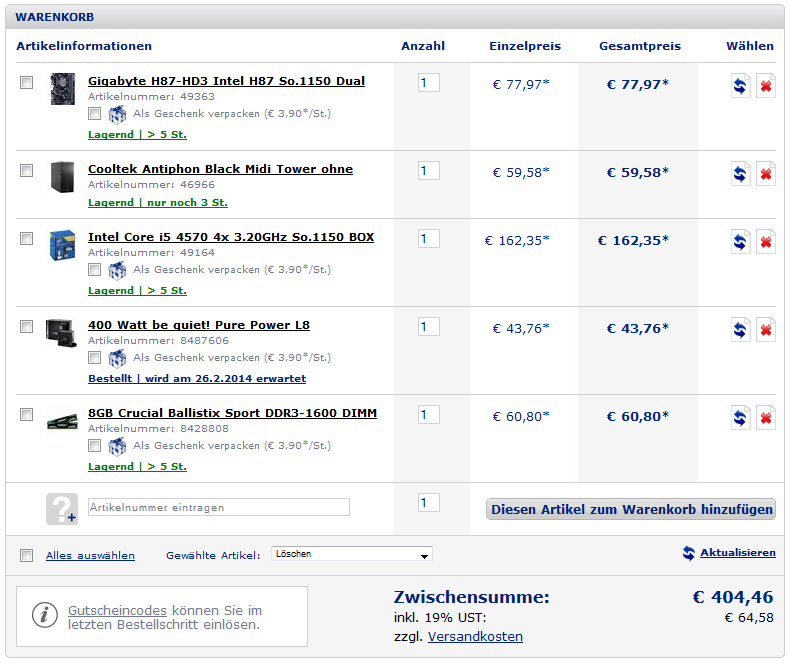Select the Cooltek Antiphon row checkbox
Viewport: 789px width, 664px height.
(x=26, y=171)
